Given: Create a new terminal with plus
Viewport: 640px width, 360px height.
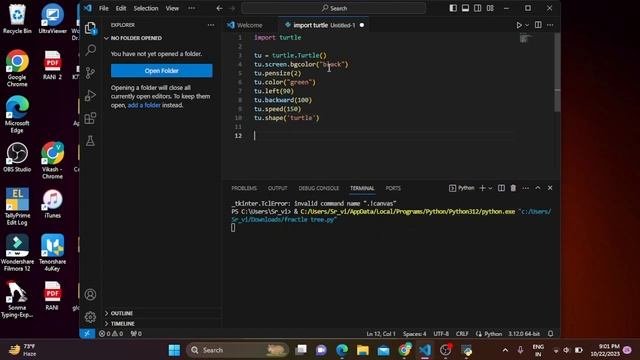Looking at the screenshot, I should pos(482,188).
